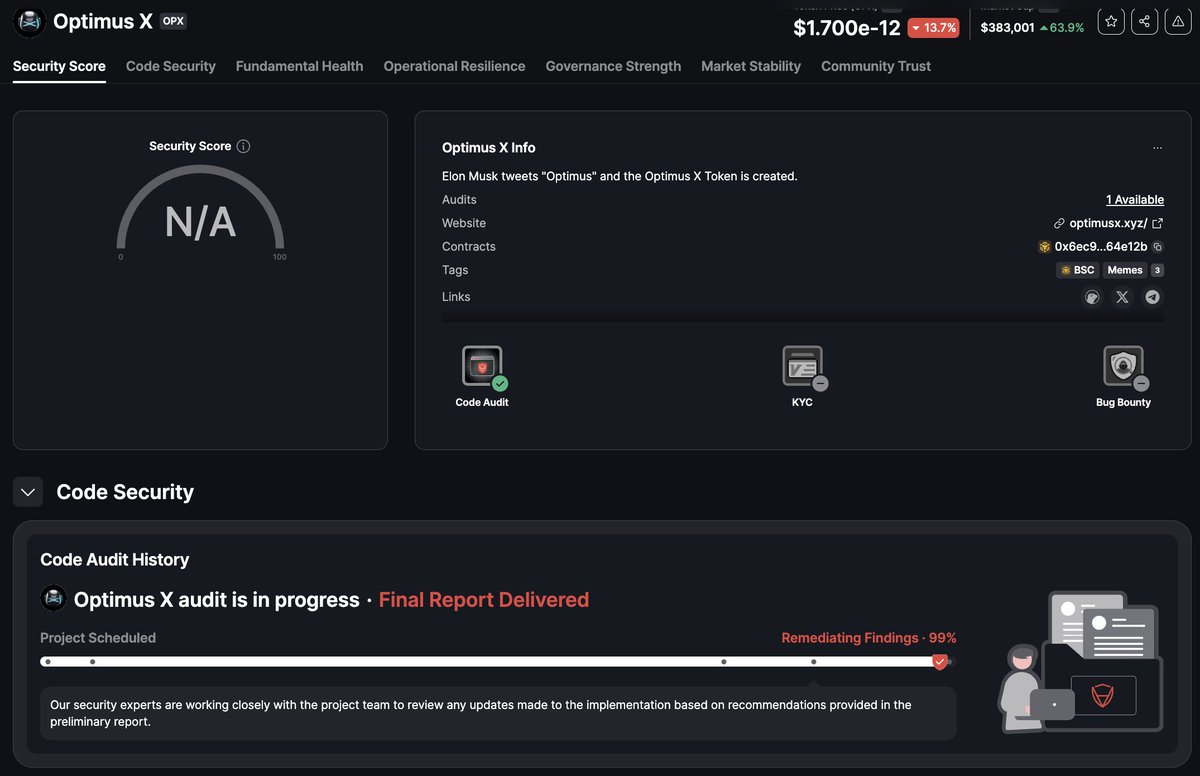Viewport: 1200px width, 776px height.
Task: Open the CoinGecko link icon
Action: tap(1092, 297)
